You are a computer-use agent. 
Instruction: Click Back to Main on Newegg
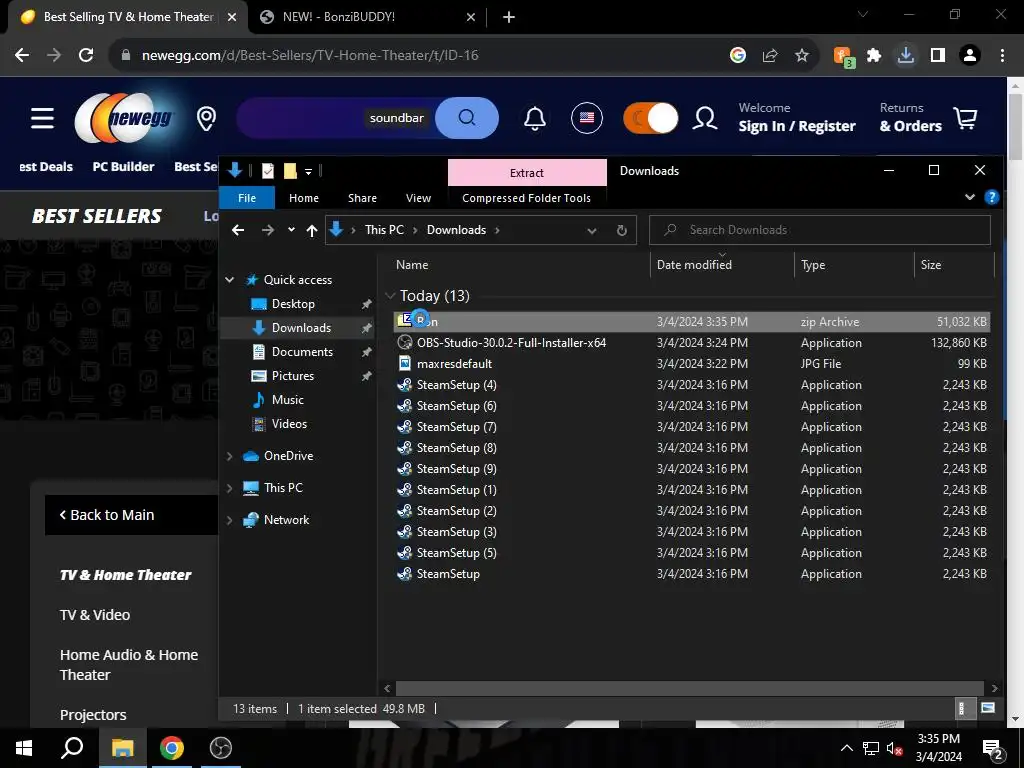tap(106, 515)
